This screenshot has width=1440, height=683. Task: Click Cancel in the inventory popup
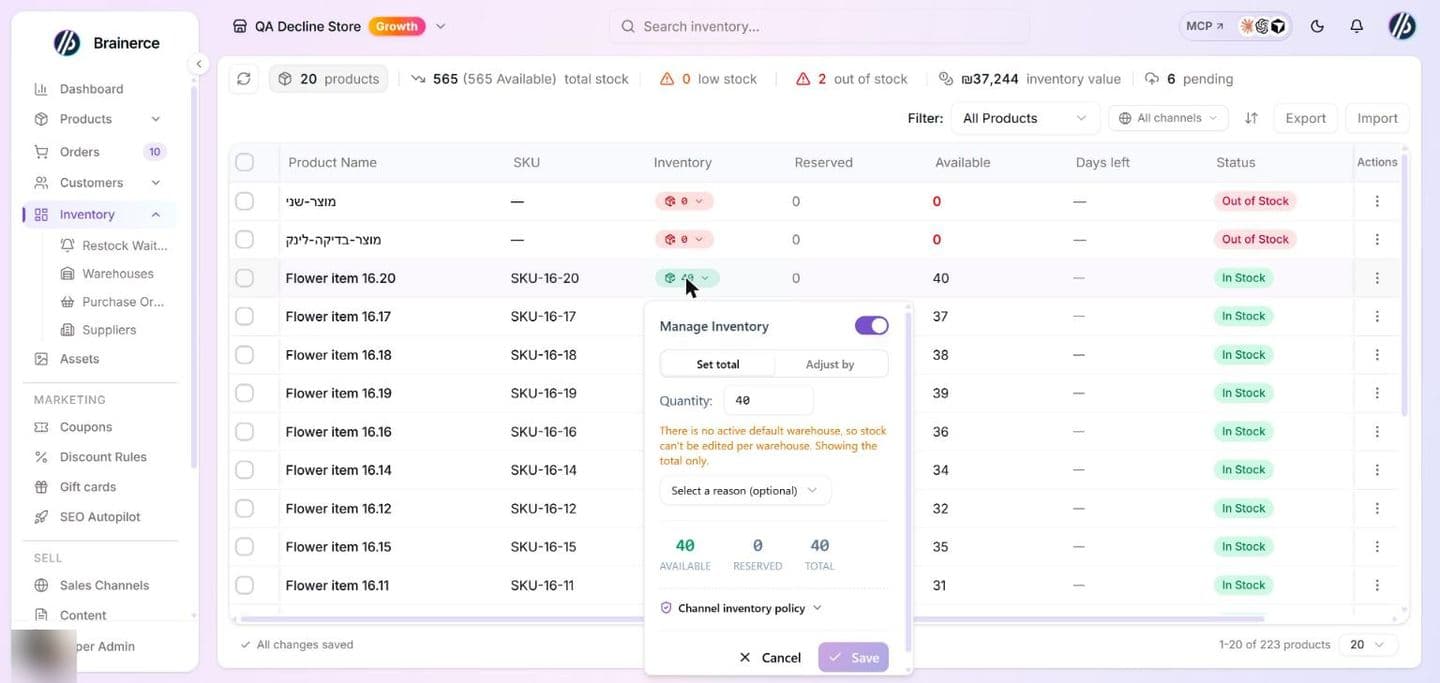(x=770, y=657)
